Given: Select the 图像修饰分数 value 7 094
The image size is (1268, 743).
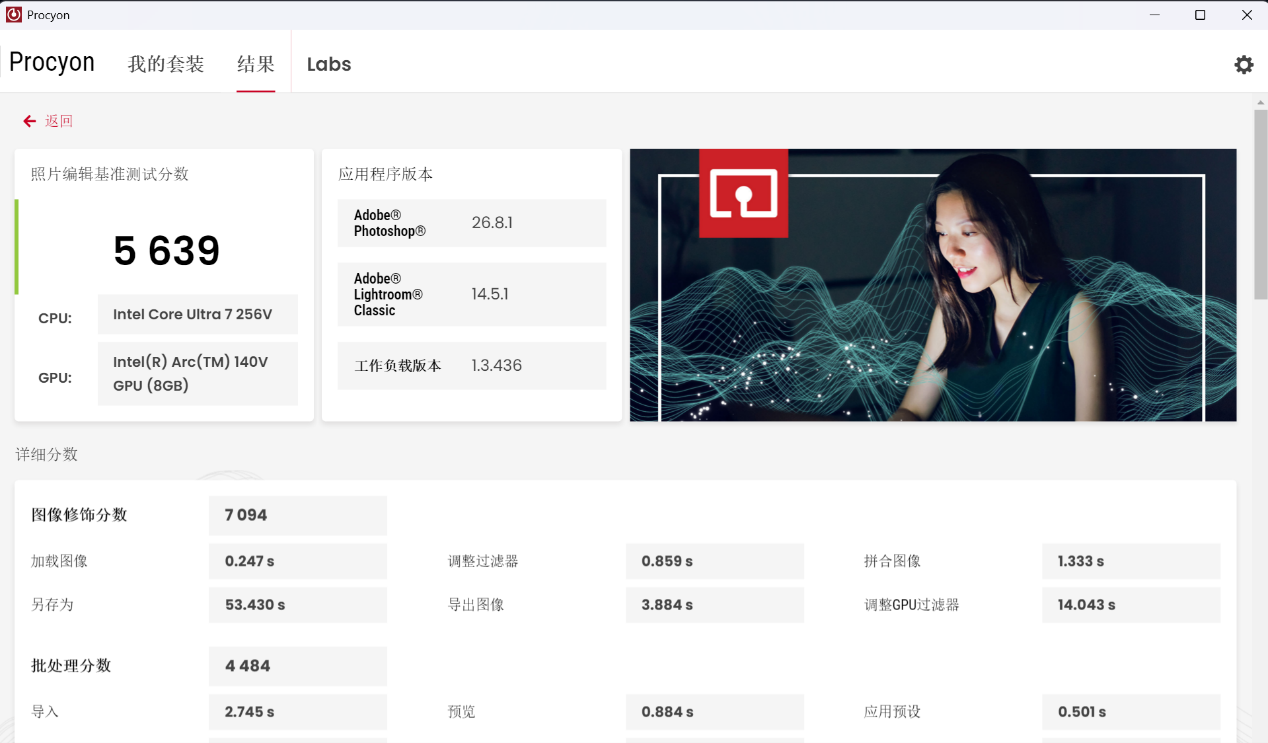Looking at the screenshot, I should [297, 515].
